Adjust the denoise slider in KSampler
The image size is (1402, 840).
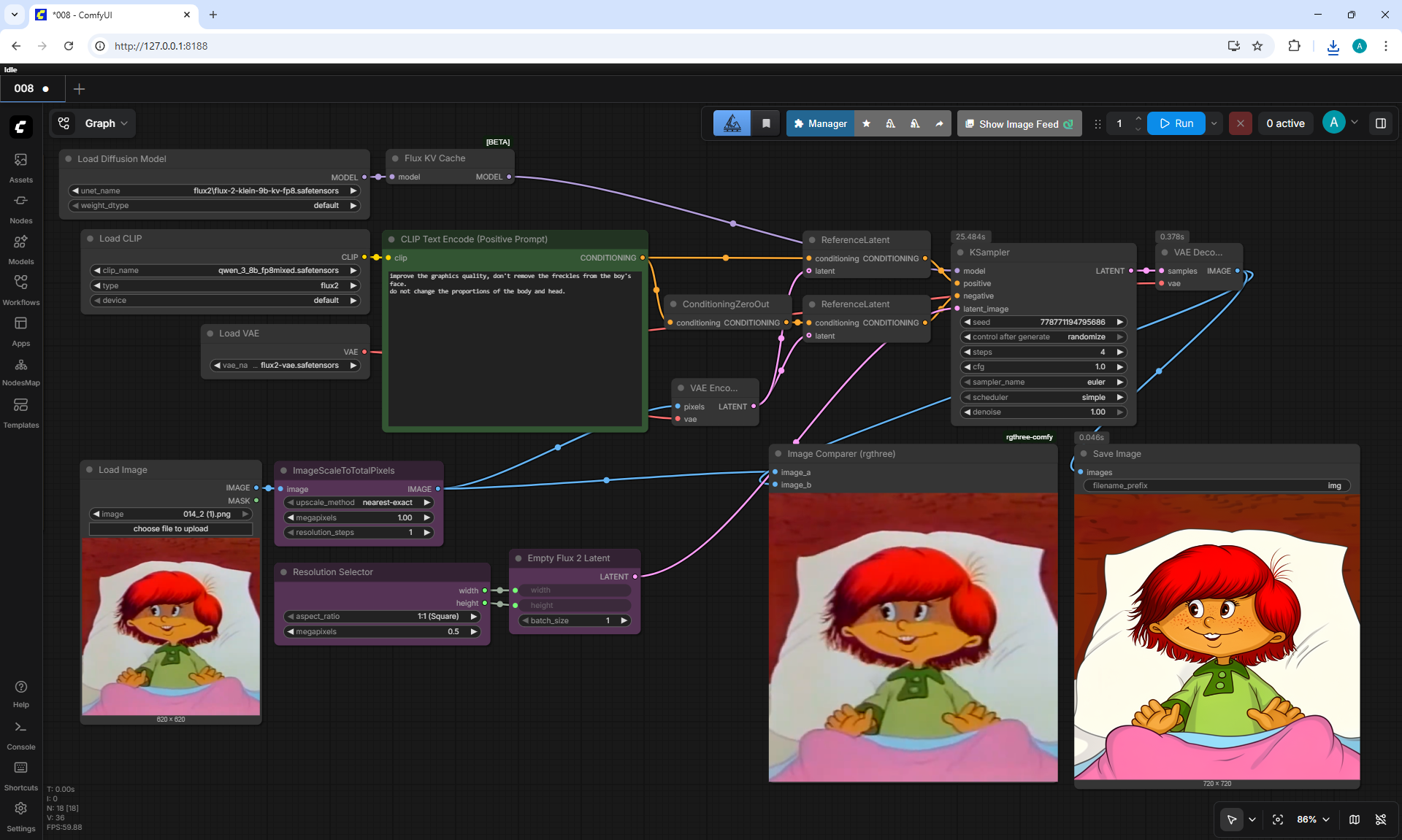1043,412
